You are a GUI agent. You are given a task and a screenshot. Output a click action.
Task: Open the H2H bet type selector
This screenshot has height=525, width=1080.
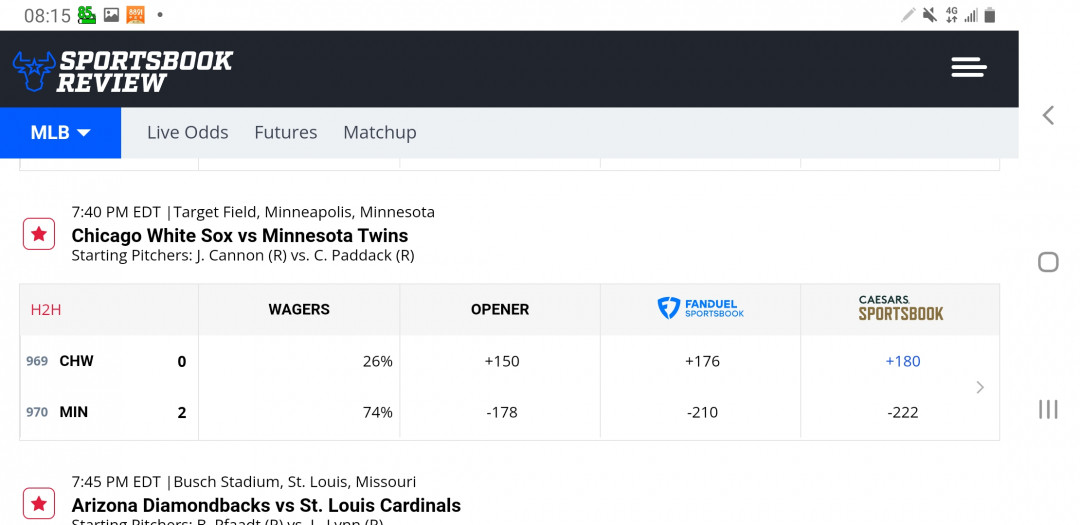(x=46, y=310)
